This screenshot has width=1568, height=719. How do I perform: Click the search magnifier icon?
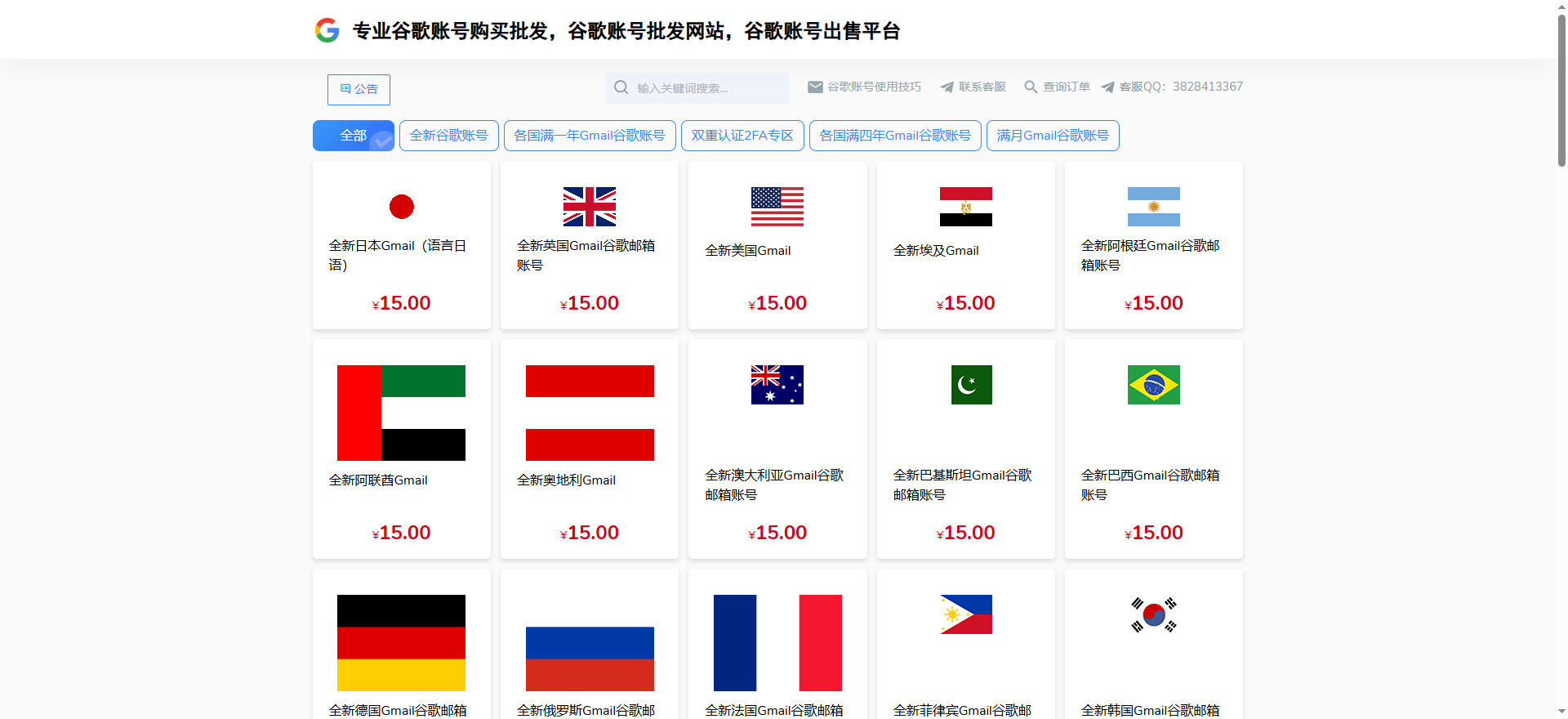click(x=621, y=87)
